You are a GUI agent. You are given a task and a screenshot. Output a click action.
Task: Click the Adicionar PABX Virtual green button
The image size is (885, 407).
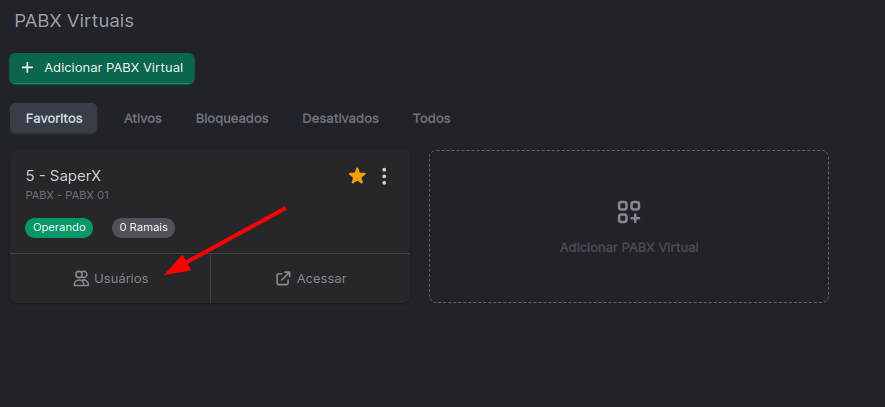pyautogui.click(x=102, y=68)
